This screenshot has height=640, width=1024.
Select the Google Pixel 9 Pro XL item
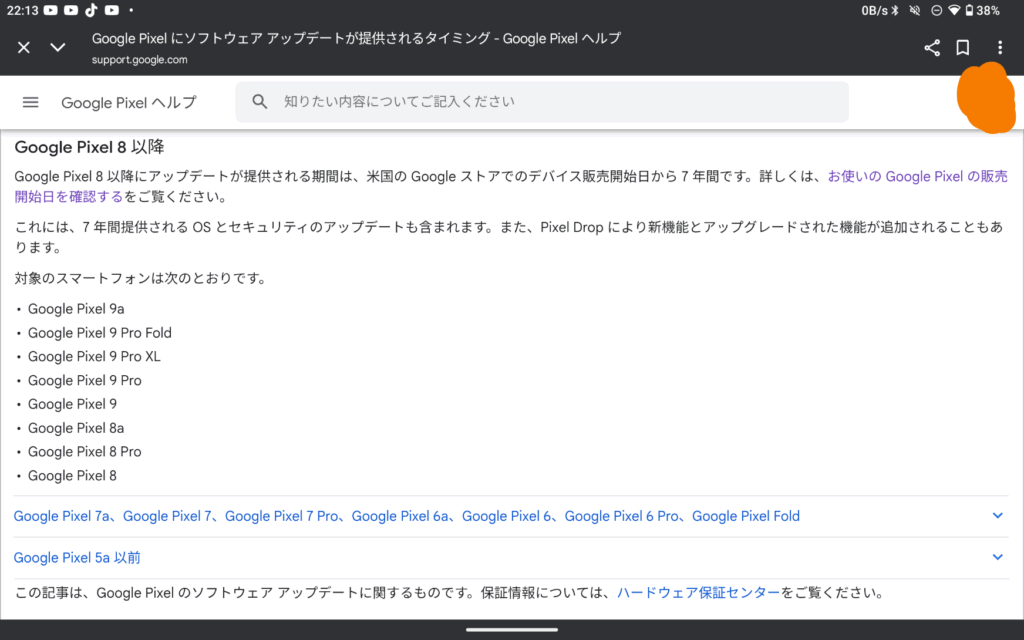click(94, 357)
